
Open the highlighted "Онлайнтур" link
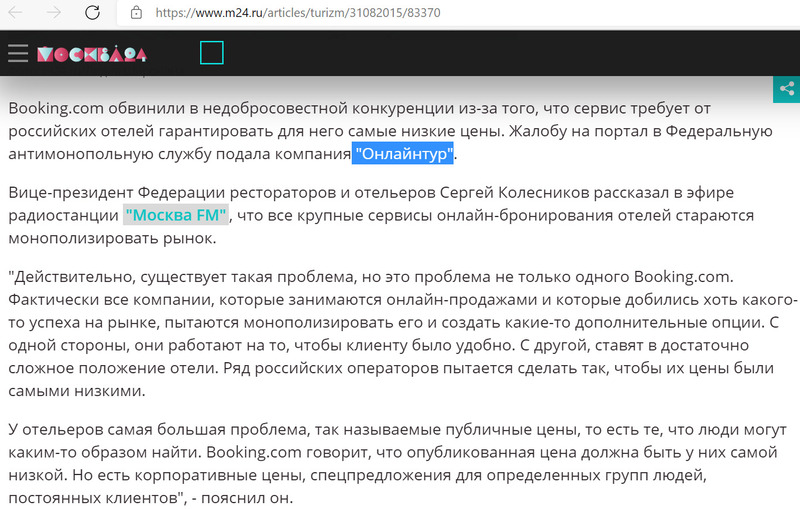(x=403, y=154)
